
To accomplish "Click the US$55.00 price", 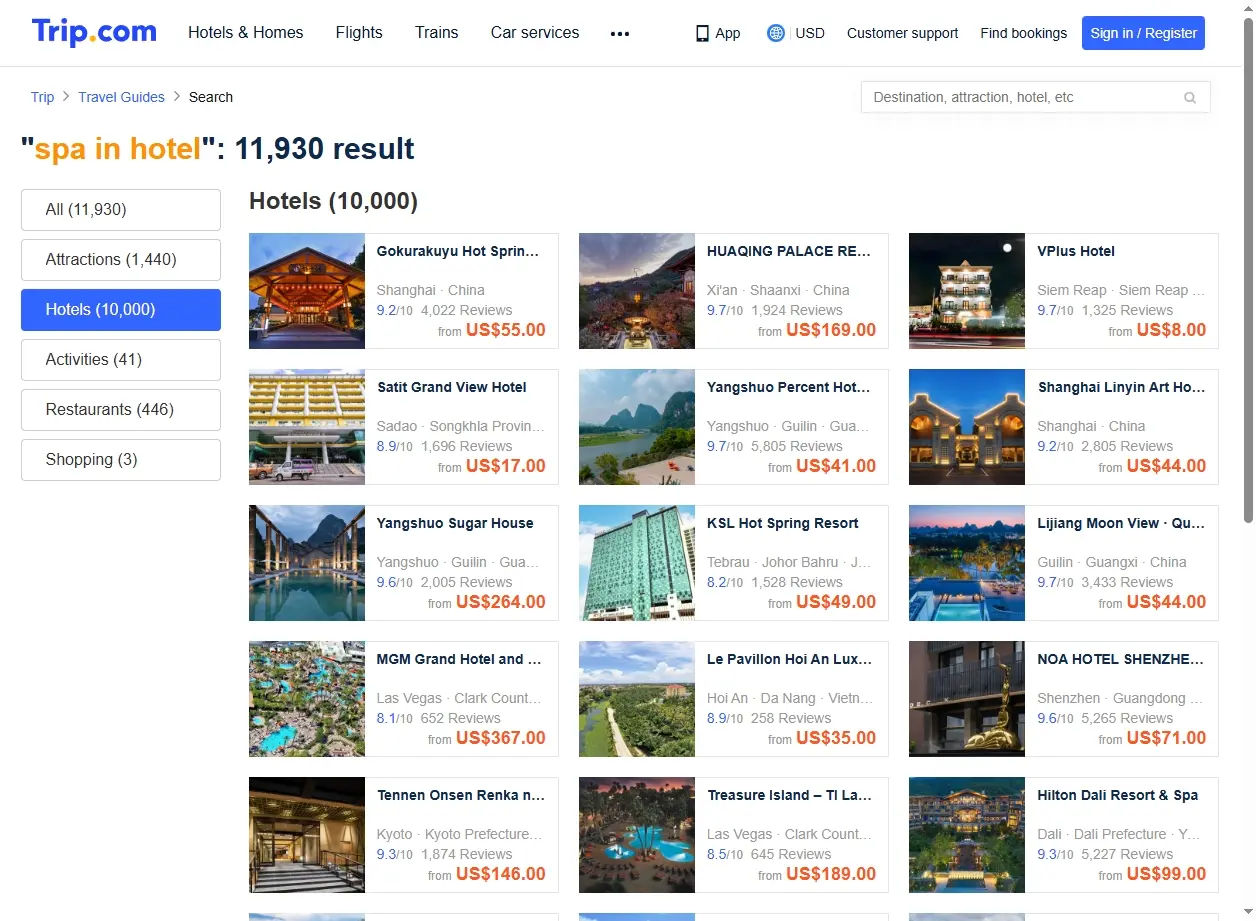I will [506, 330].
